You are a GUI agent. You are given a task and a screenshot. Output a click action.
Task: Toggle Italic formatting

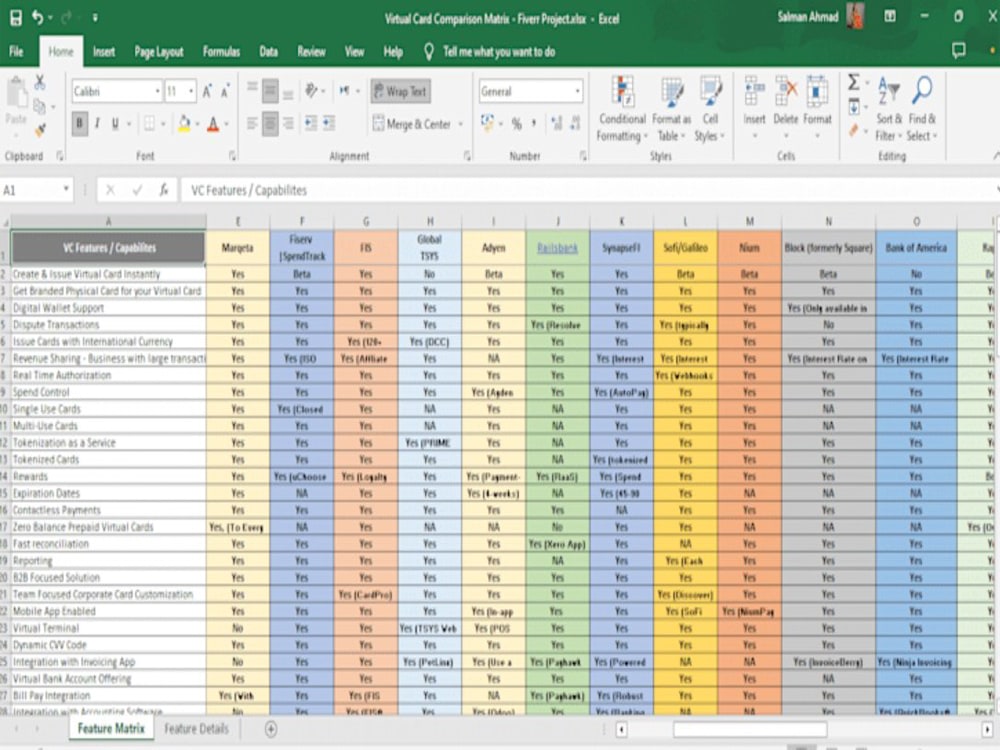pyautogui.click(x=98, y=124)
